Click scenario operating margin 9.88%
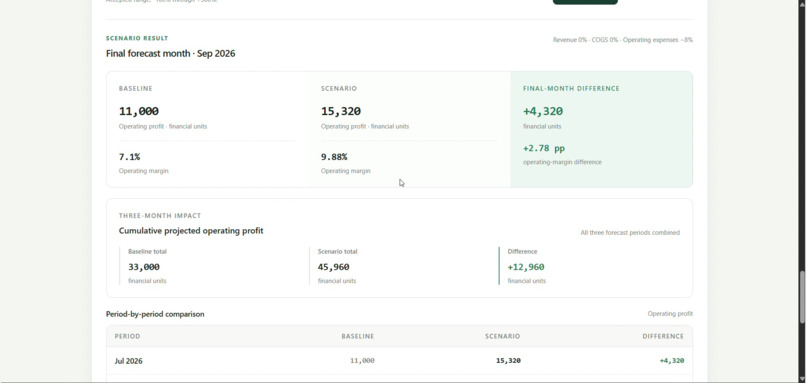This screenshot has height=383, width=806. (334, 157)
